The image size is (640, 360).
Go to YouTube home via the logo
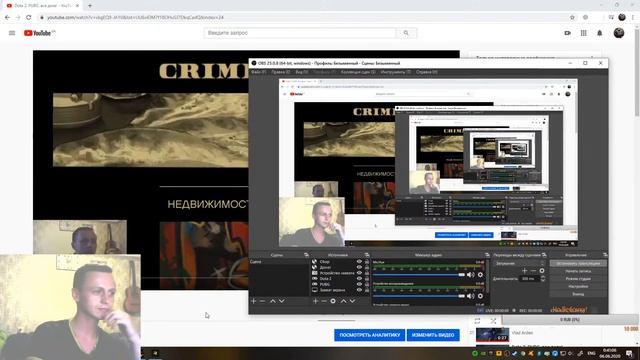coord(37,33)
